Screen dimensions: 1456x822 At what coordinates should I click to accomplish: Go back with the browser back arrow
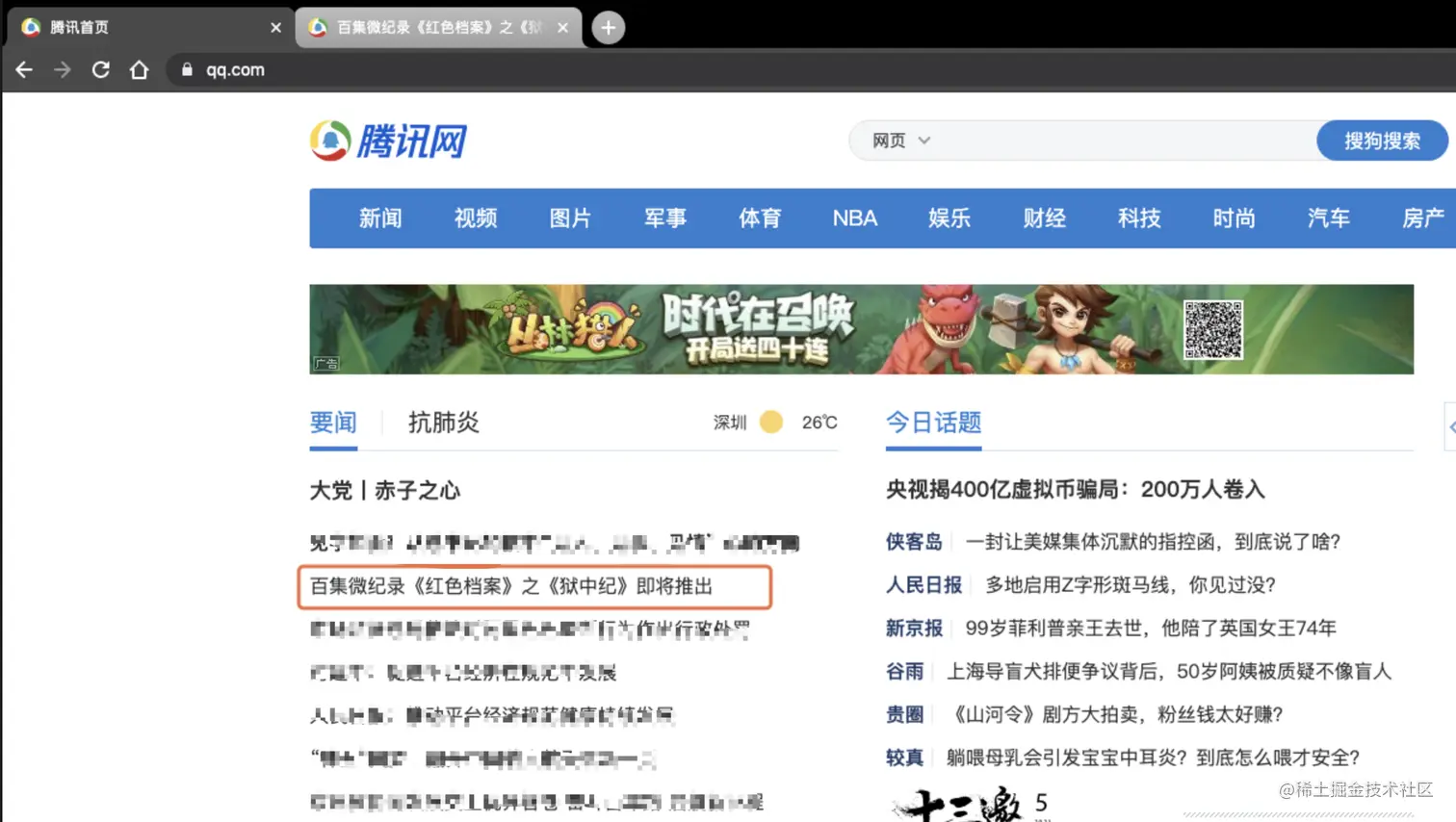click(24, 69)
